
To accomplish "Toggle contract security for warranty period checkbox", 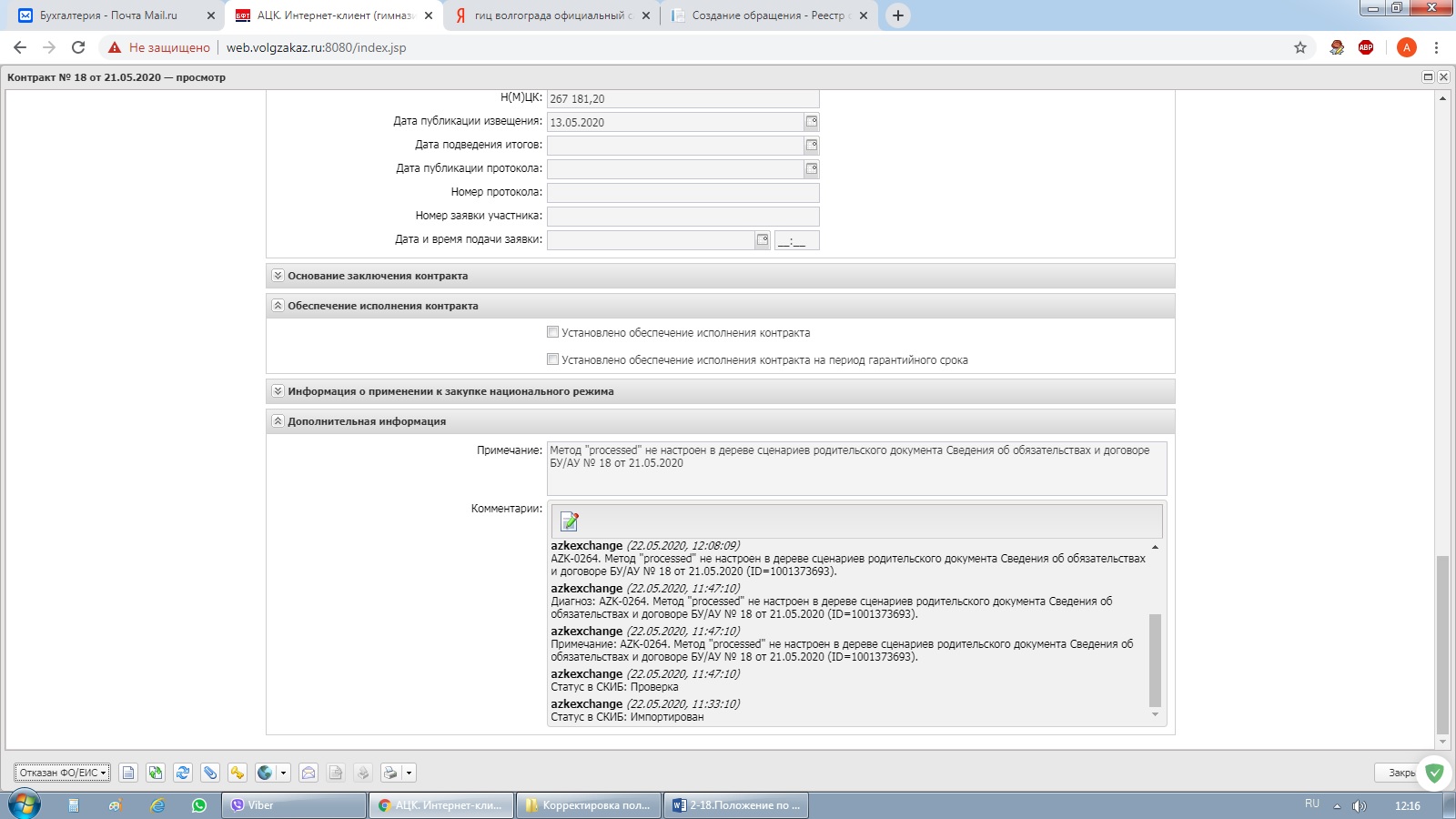I will [x=552, y=359].
